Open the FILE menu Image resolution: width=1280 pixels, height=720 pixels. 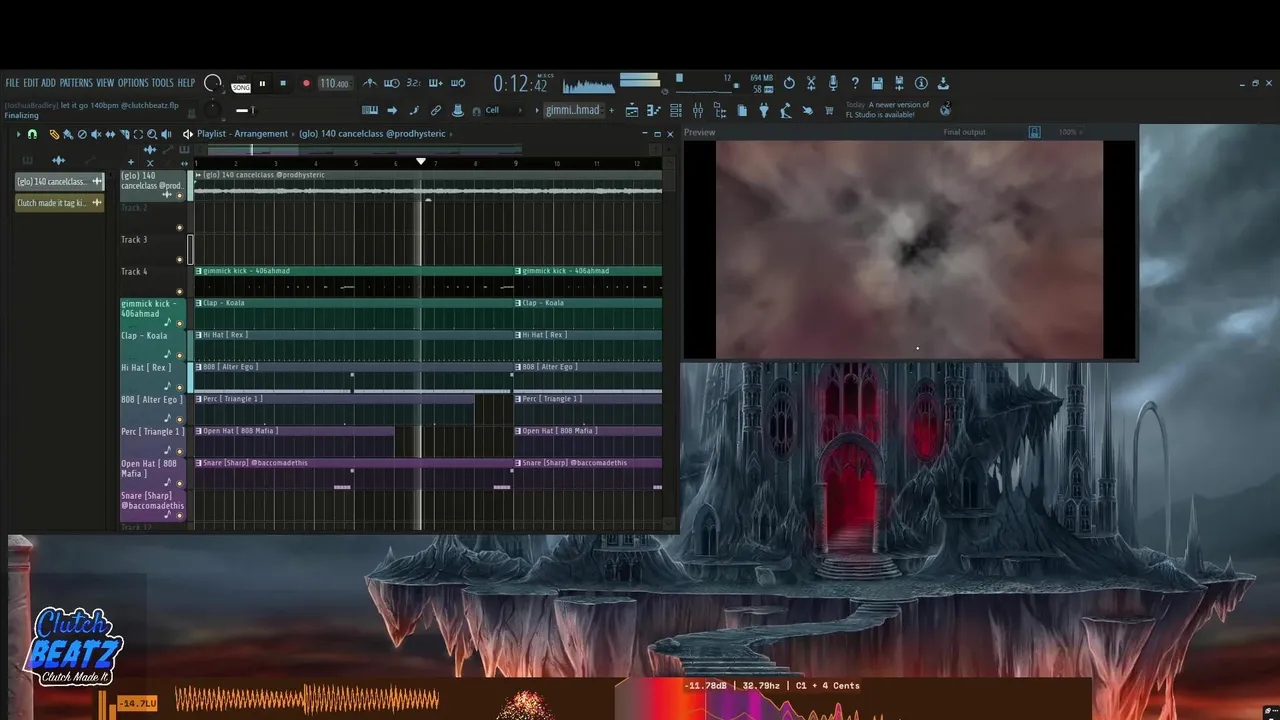click(12, 83)
